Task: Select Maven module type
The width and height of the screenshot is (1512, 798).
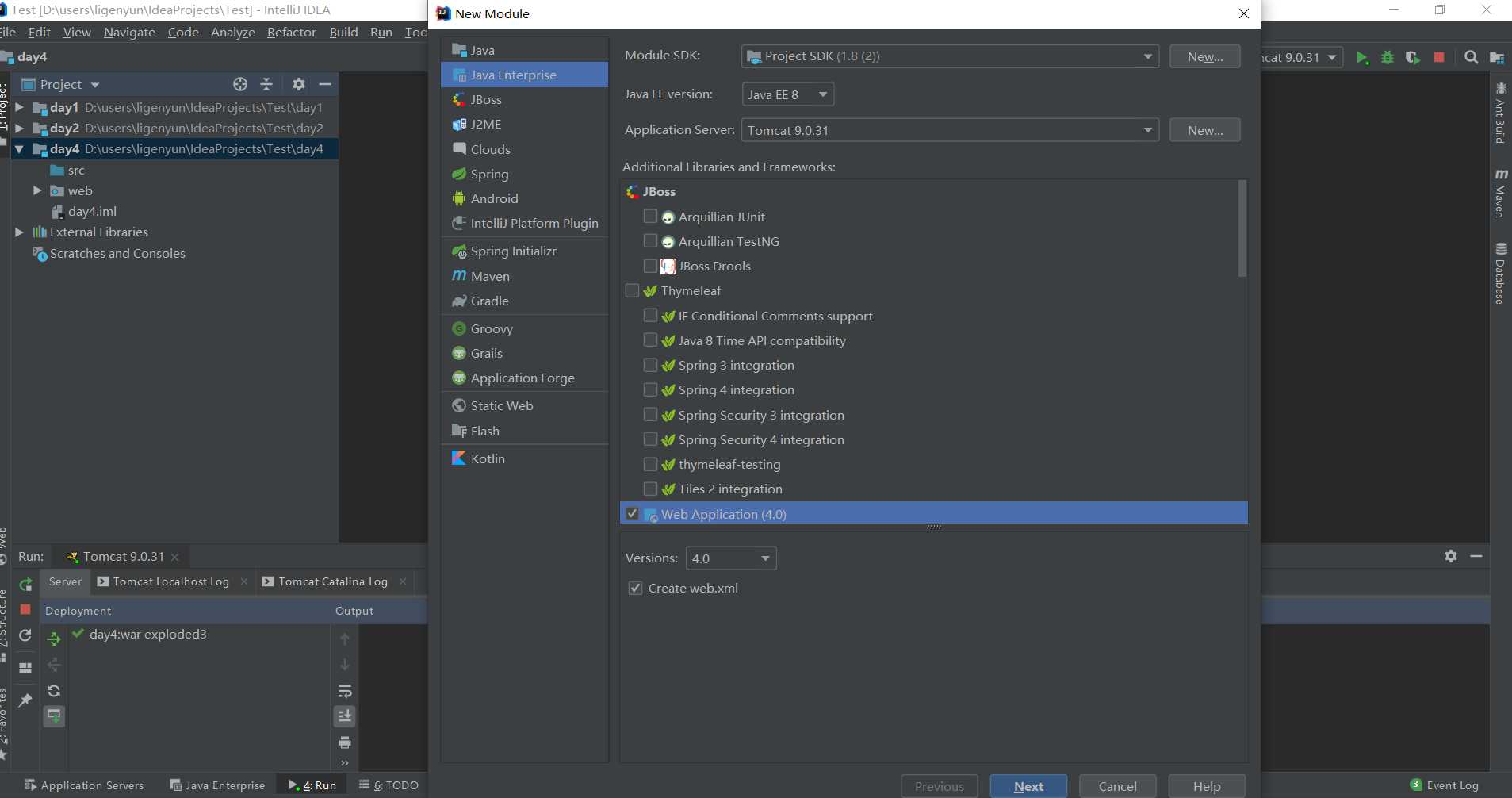Action: tap(524, 276)
